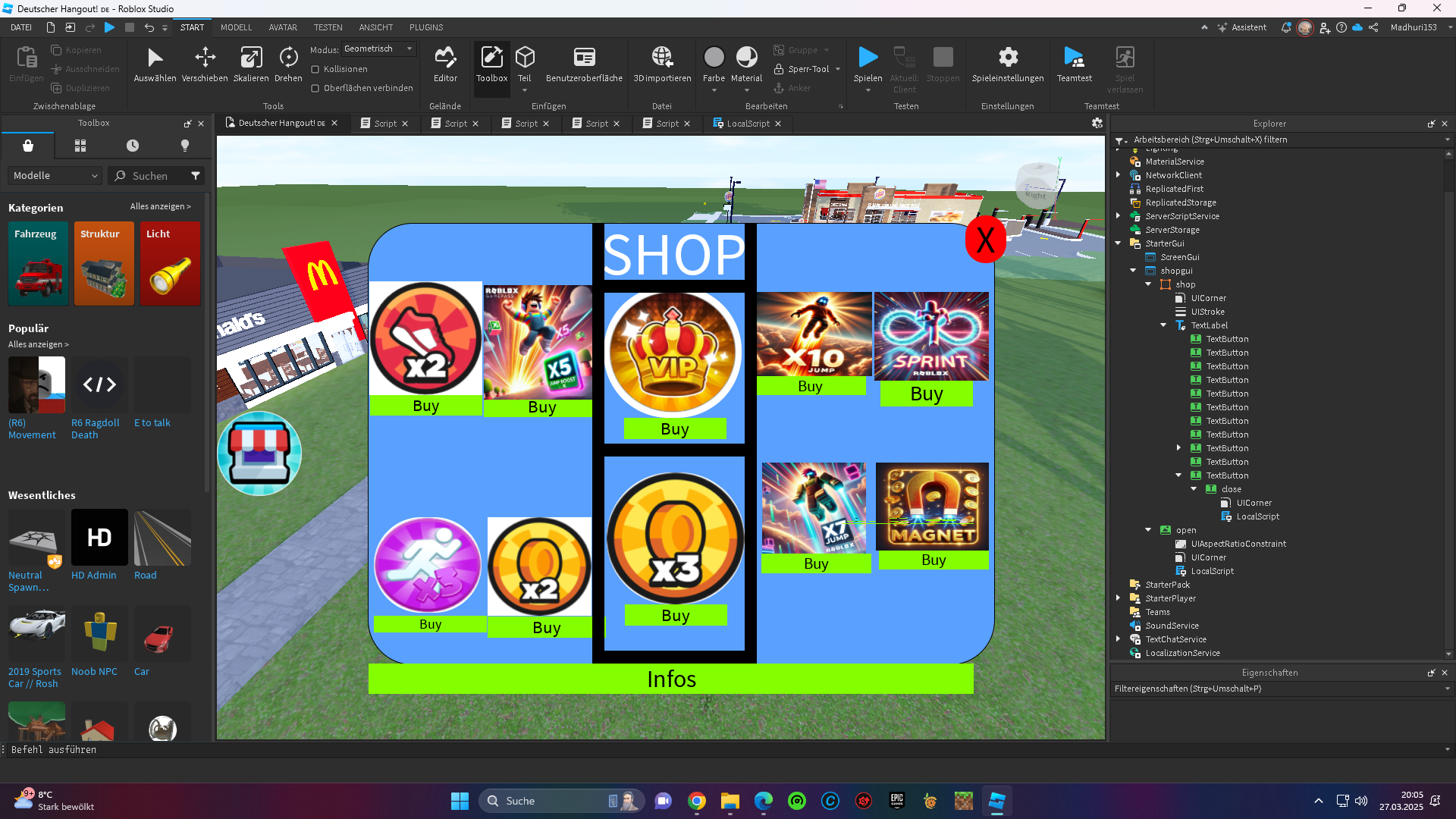1456x819 pixels.
Task: Open the Gelände Editor
Action: pyautogui.click(x=445, y=64)
